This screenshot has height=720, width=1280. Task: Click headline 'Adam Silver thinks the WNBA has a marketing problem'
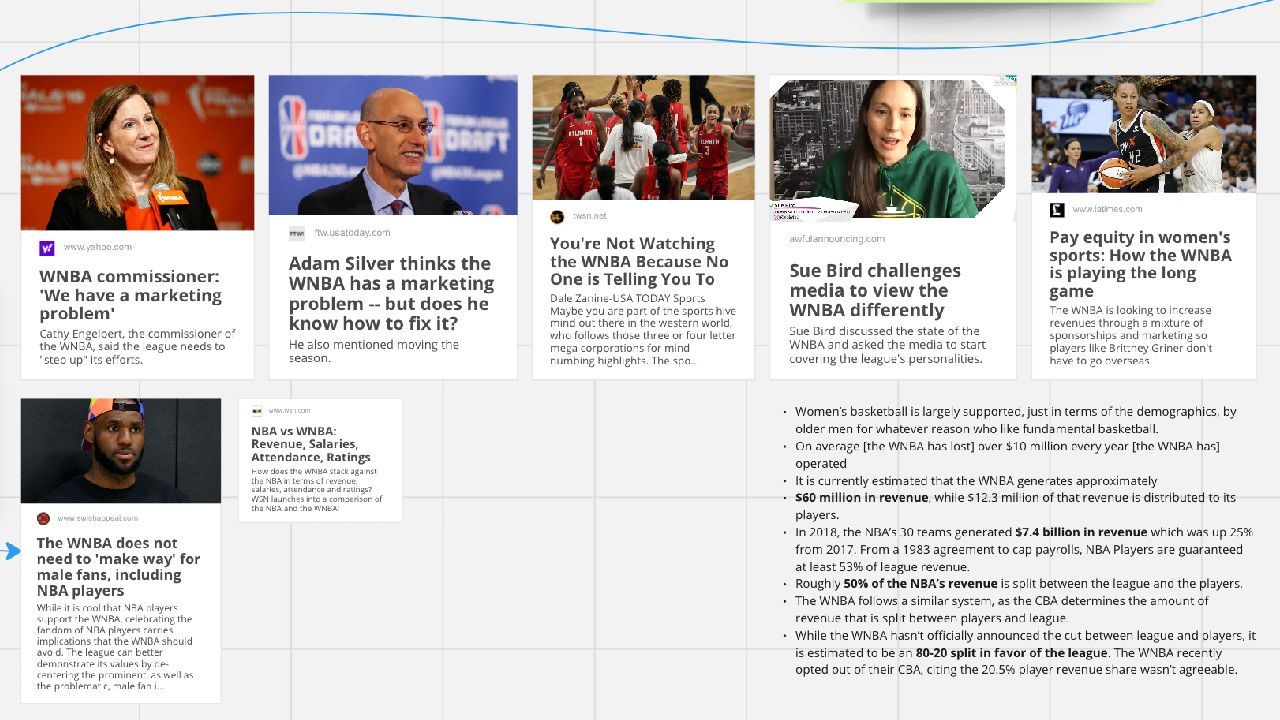pos(391,293)
